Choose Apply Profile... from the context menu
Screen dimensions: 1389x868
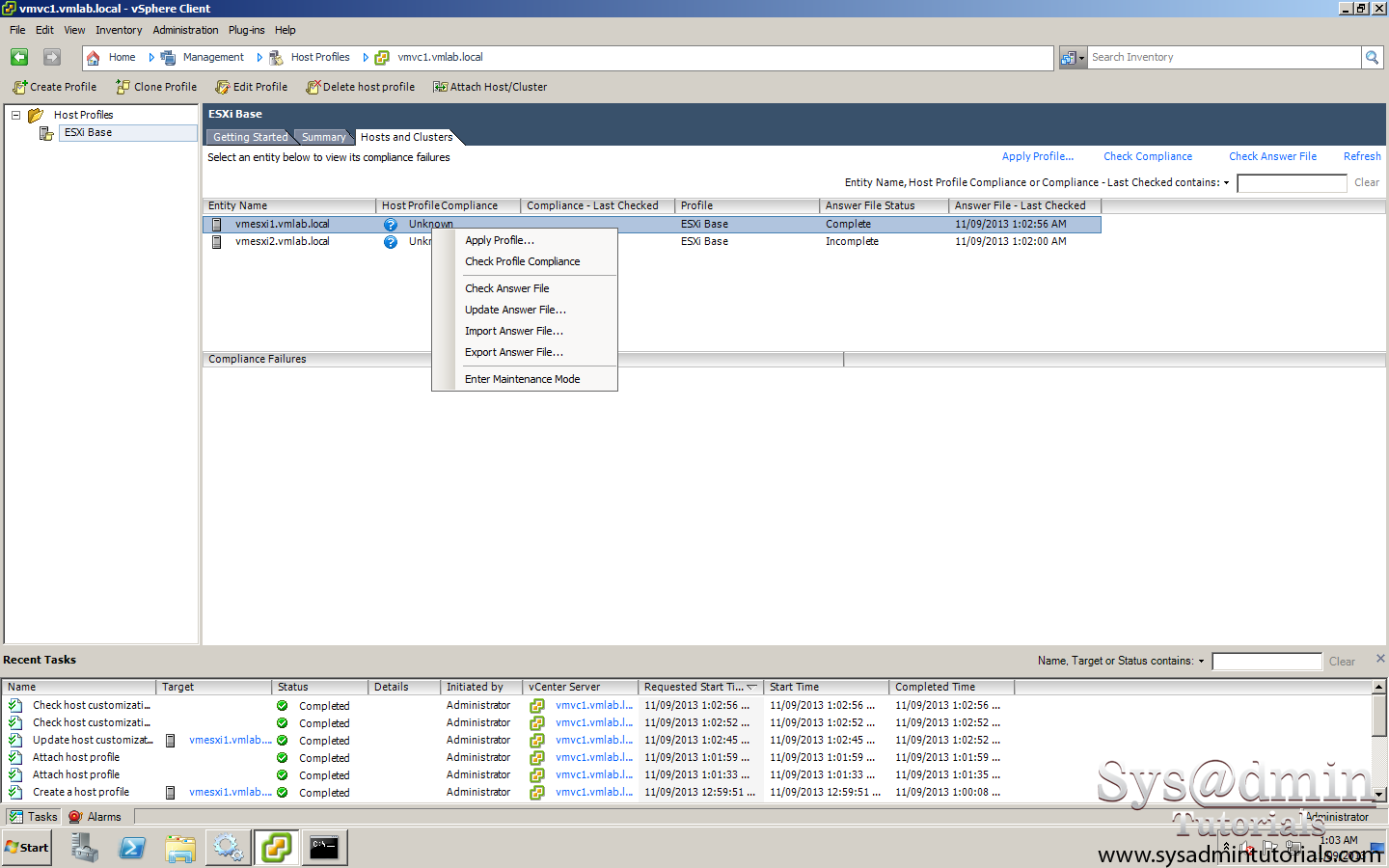525,240
